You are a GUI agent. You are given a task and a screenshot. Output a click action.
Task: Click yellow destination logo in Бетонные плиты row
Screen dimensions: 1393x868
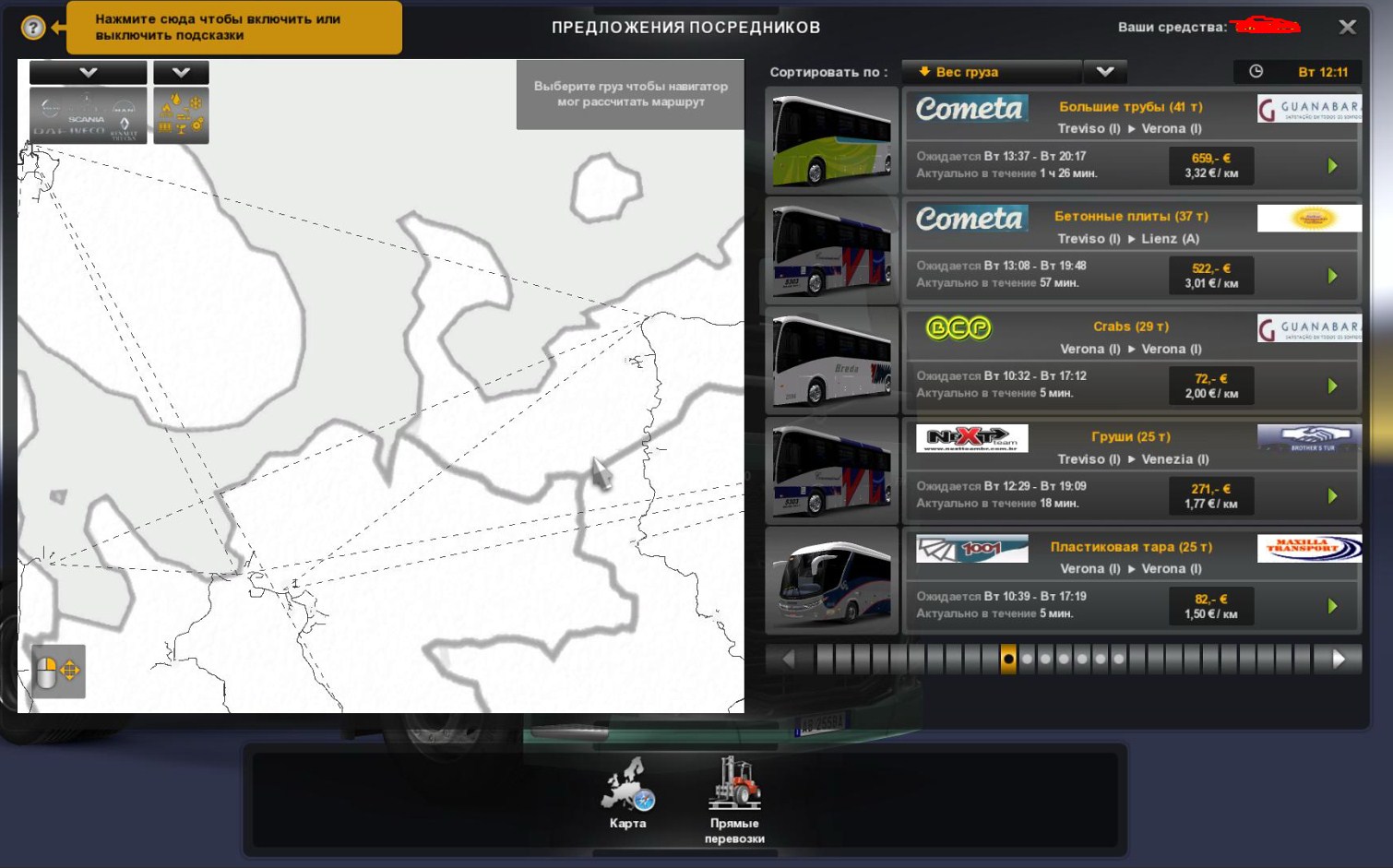[x=1309, y=219]
